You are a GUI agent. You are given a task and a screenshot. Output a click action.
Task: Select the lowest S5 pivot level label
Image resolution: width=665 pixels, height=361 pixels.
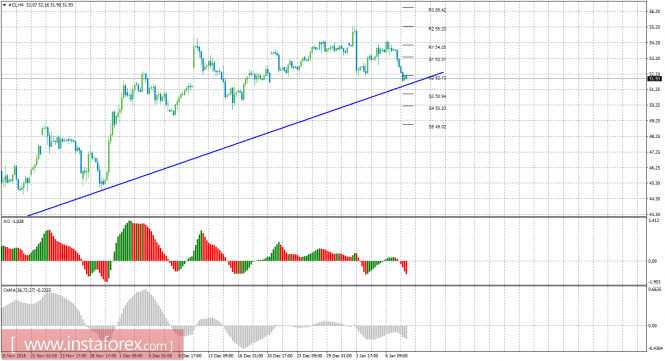tap(437, 127)
